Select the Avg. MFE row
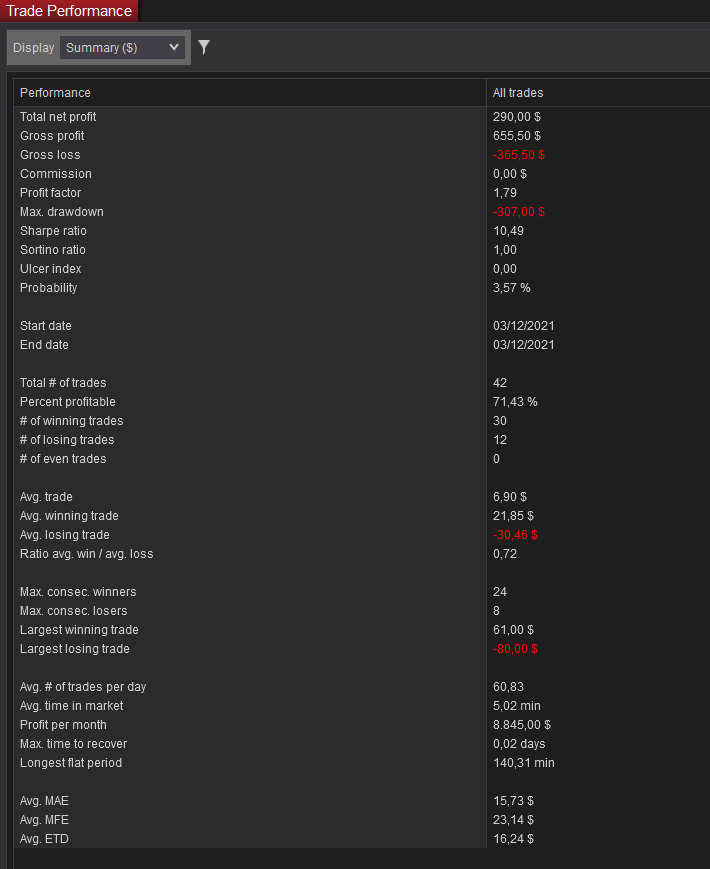The width and height of the screenshot is (710, 869). click(362, 820)
